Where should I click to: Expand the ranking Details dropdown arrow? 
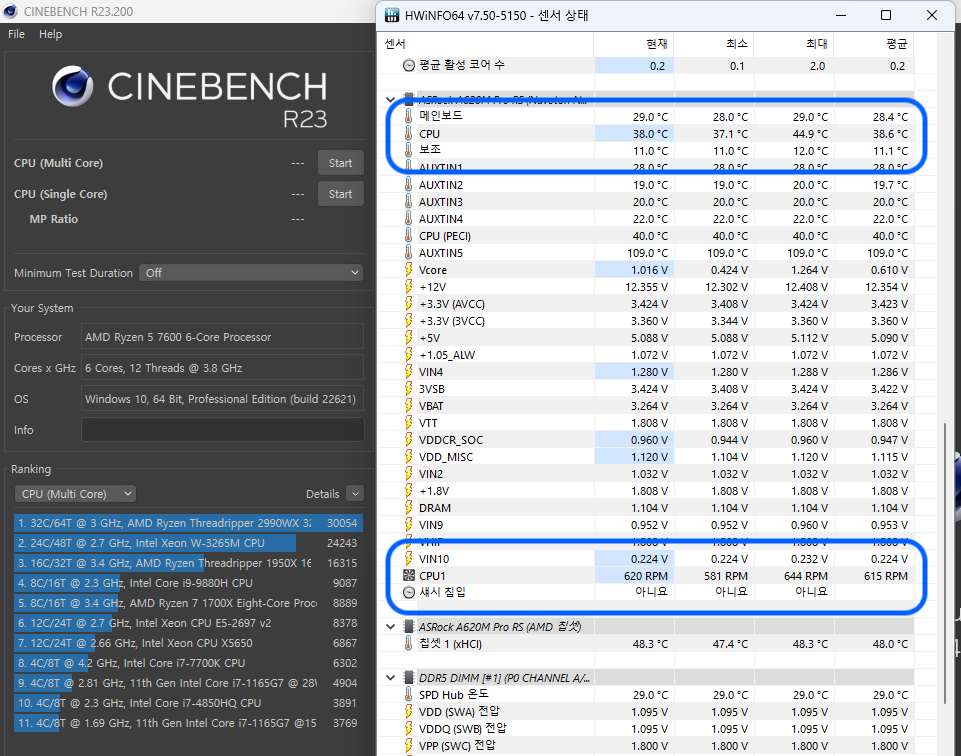pos(355,494)
